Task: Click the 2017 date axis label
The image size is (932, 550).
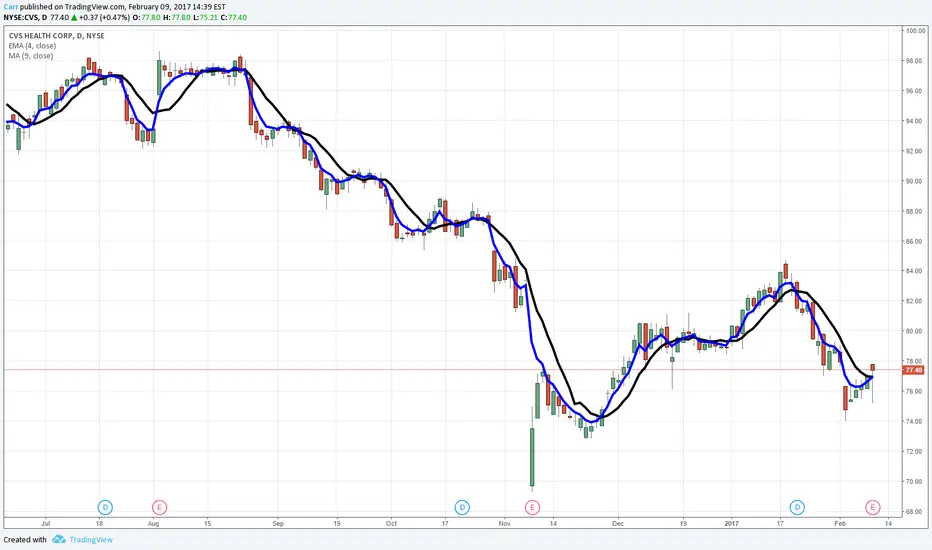Action: 732,524
